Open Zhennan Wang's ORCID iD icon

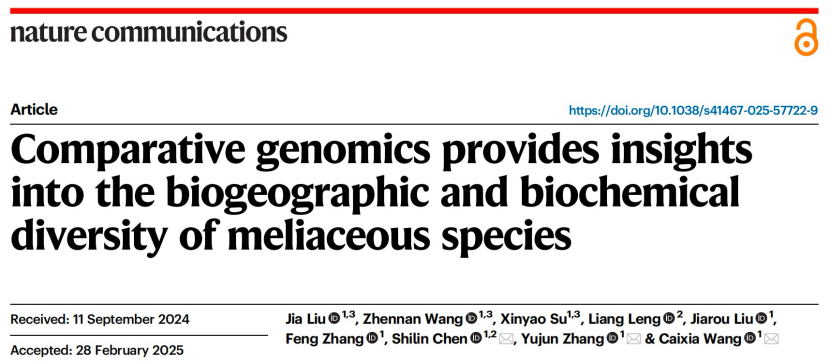471,319
